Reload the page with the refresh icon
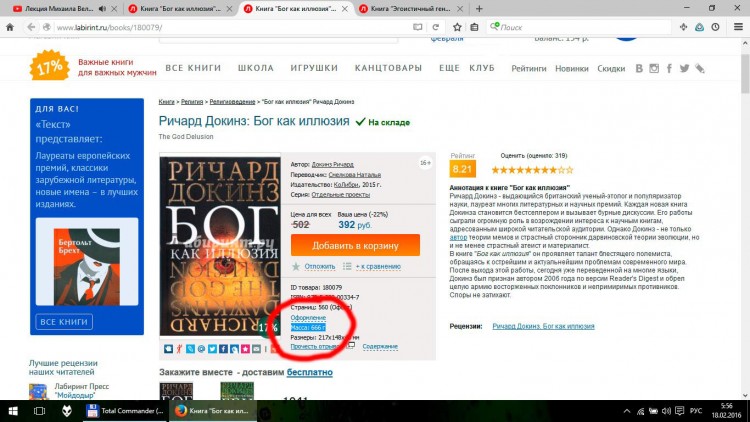 (x=435, y=27)
